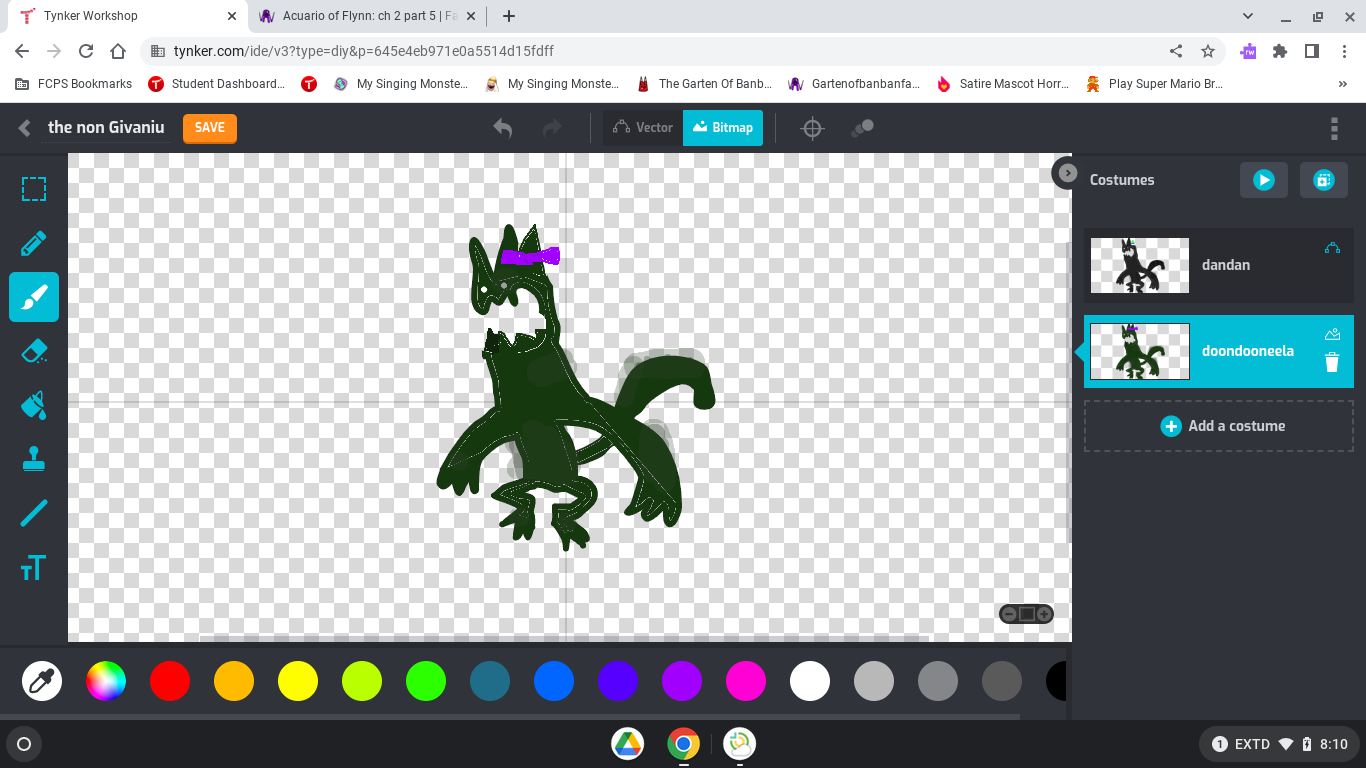Choose the lime yellow-green swatch
1366x768 pixels.
point(362,681)
